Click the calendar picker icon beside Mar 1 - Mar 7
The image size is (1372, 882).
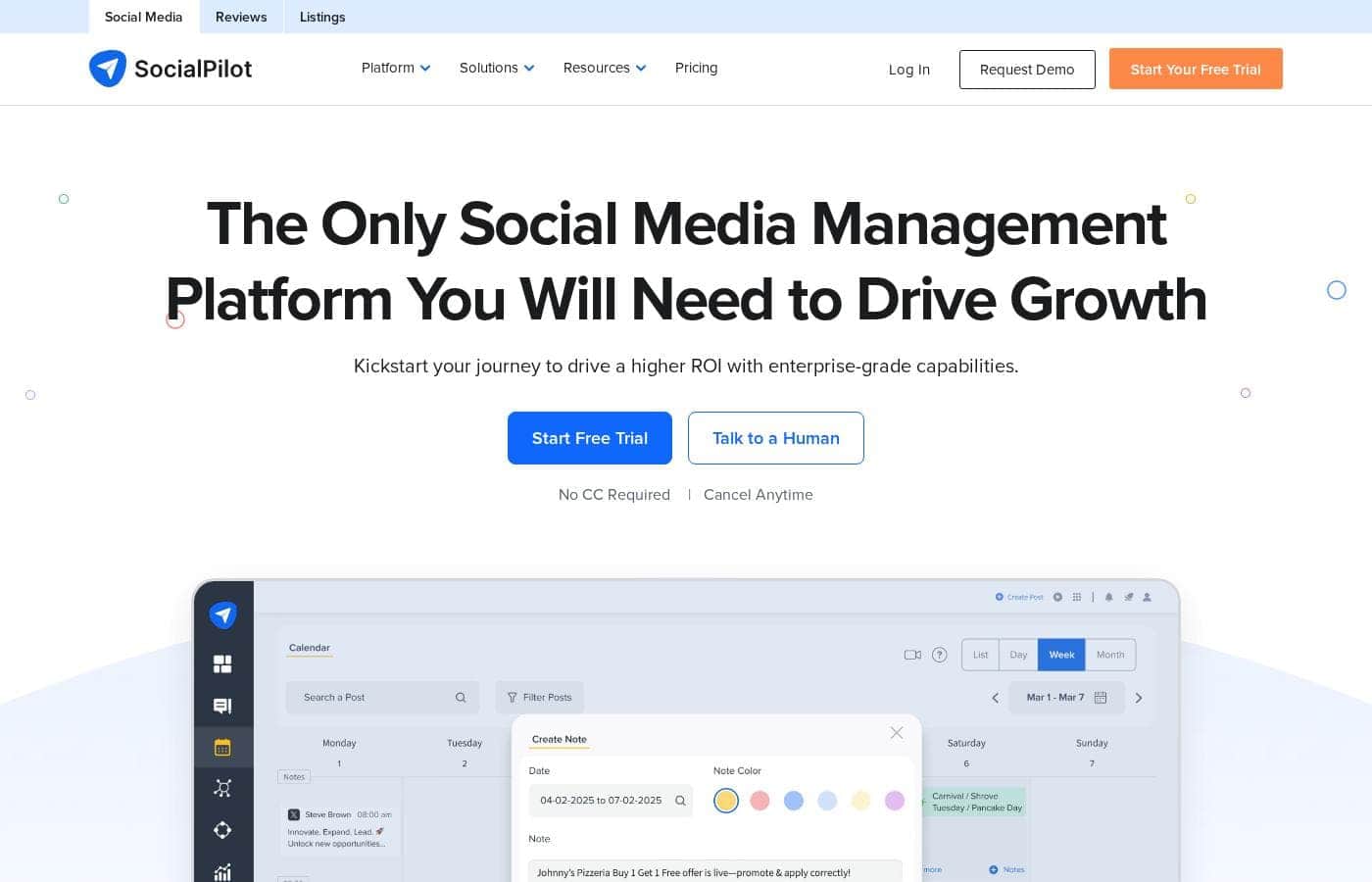point(1101,698)
